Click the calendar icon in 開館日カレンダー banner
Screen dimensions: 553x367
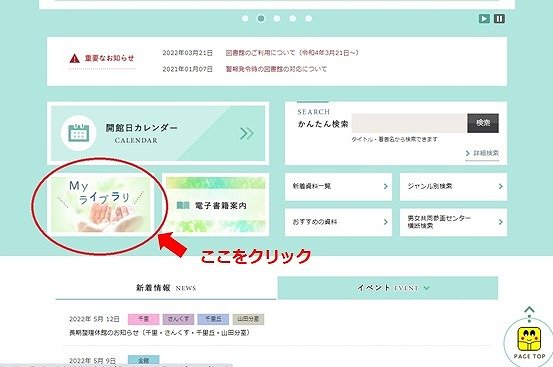click(x=78, y=133)
